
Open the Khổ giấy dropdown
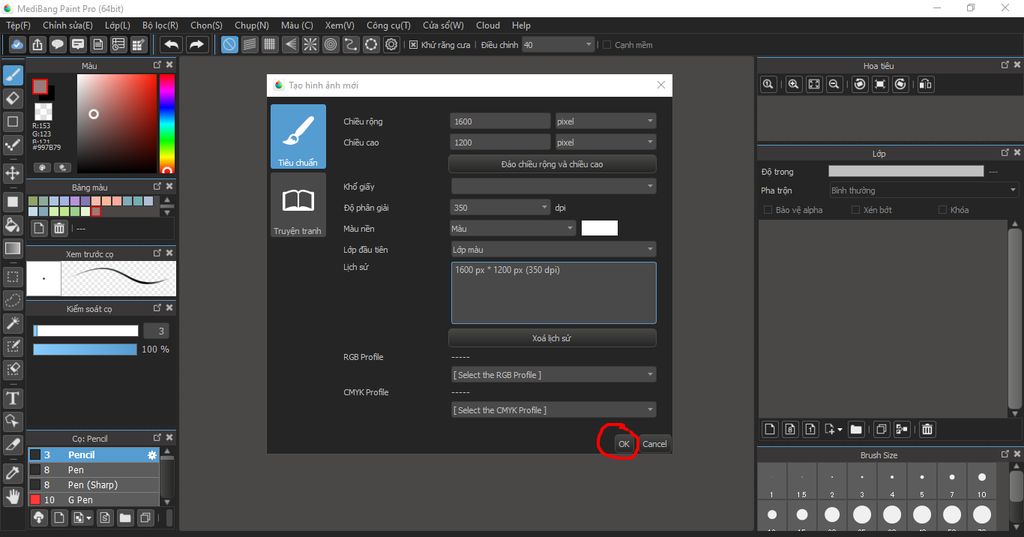[x=554, y=186]
